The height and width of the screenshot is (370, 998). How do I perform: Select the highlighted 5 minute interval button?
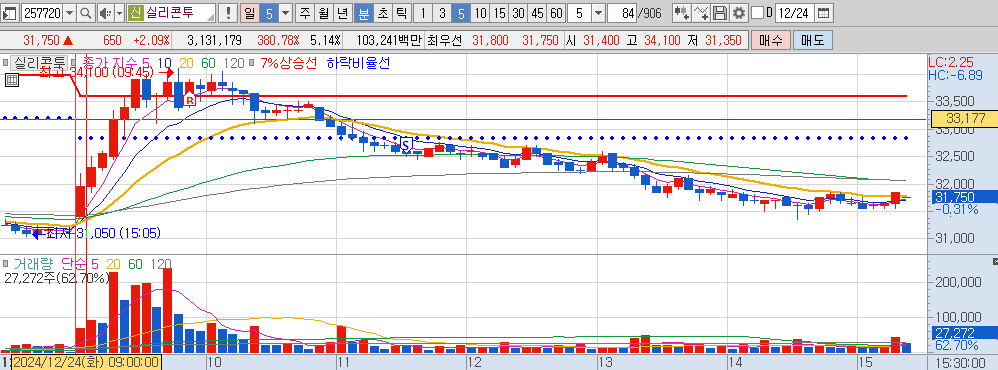pos(461,12)
